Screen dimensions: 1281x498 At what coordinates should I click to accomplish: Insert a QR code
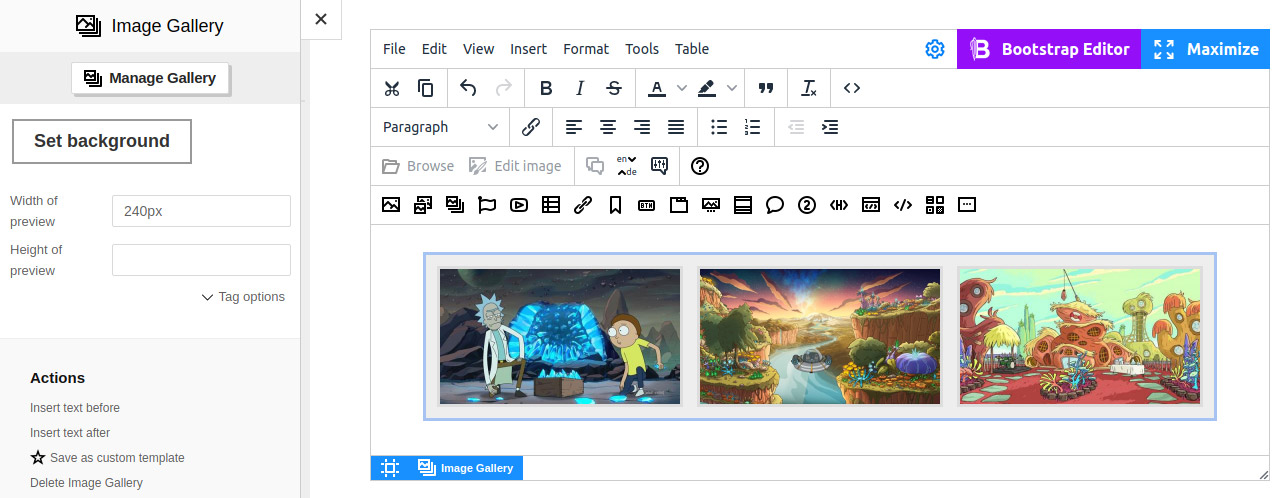coord(935,205)
